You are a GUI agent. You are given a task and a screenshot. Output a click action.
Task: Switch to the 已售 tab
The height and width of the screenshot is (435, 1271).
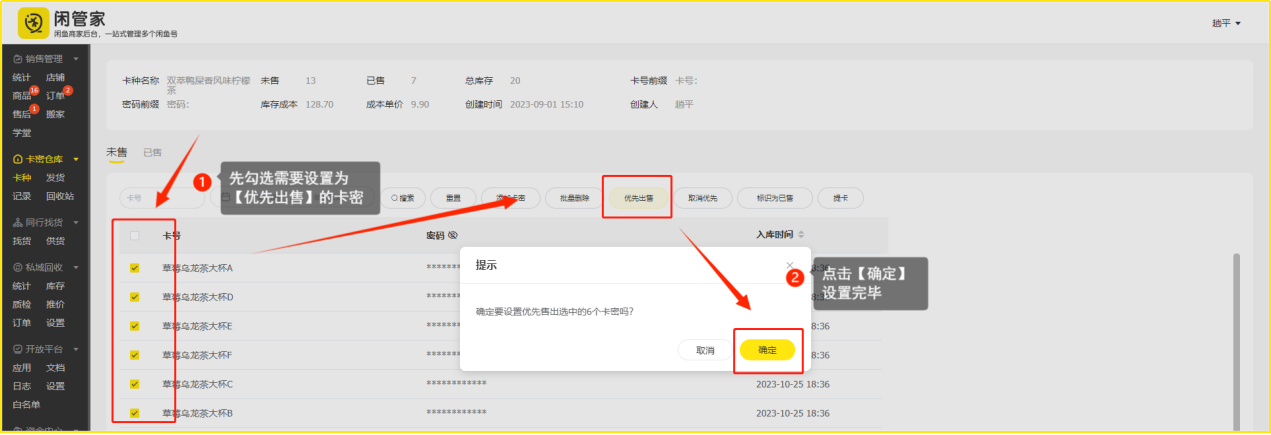pos(153,153)
